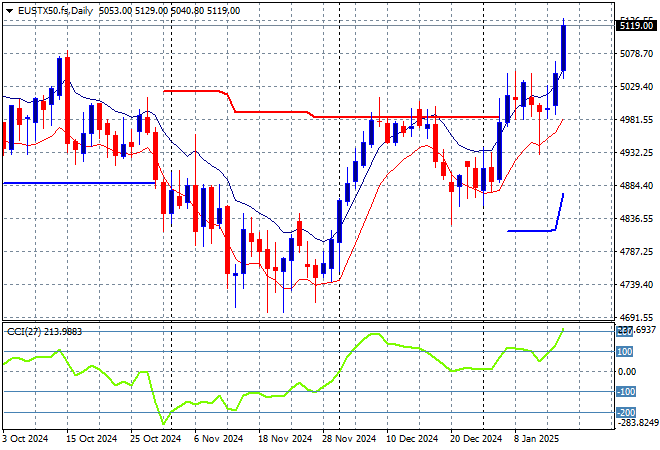Select the 3 Oct 2024 date label
The width and height of the screenshot is (660, 450).
click(x=24, y=439)
